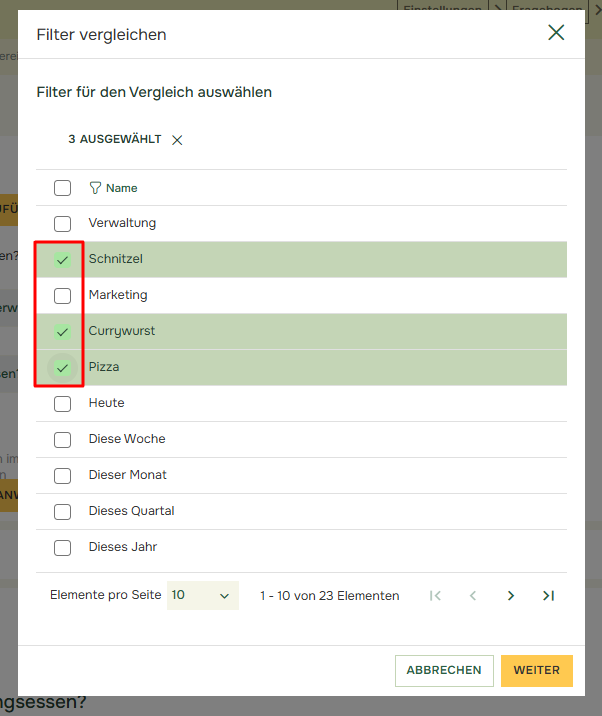
Task: Deselect the Currywurst checkbox
Action: click(62, 332)
